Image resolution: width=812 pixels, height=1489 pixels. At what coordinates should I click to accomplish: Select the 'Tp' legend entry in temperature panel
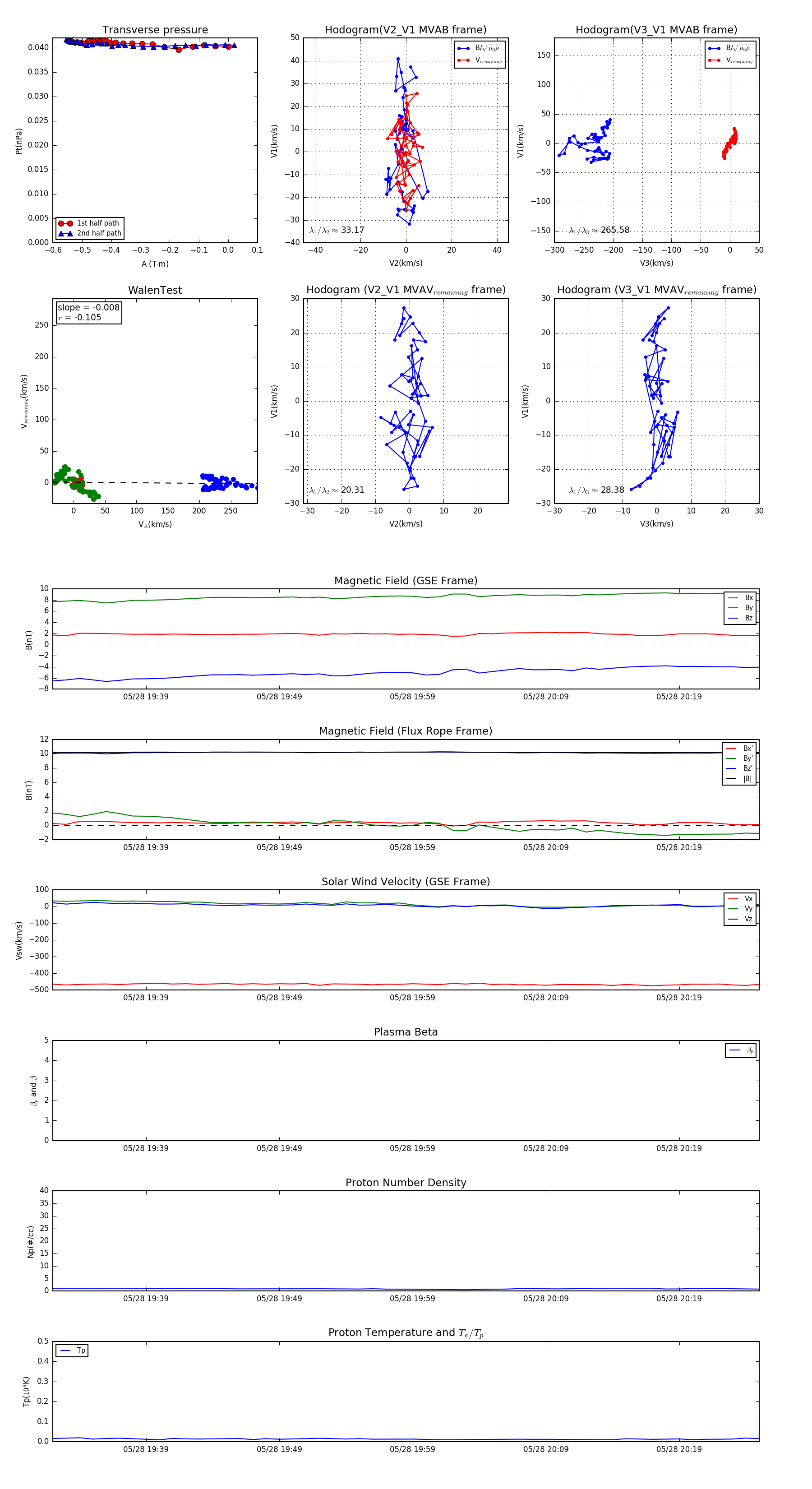[72, 1351]
